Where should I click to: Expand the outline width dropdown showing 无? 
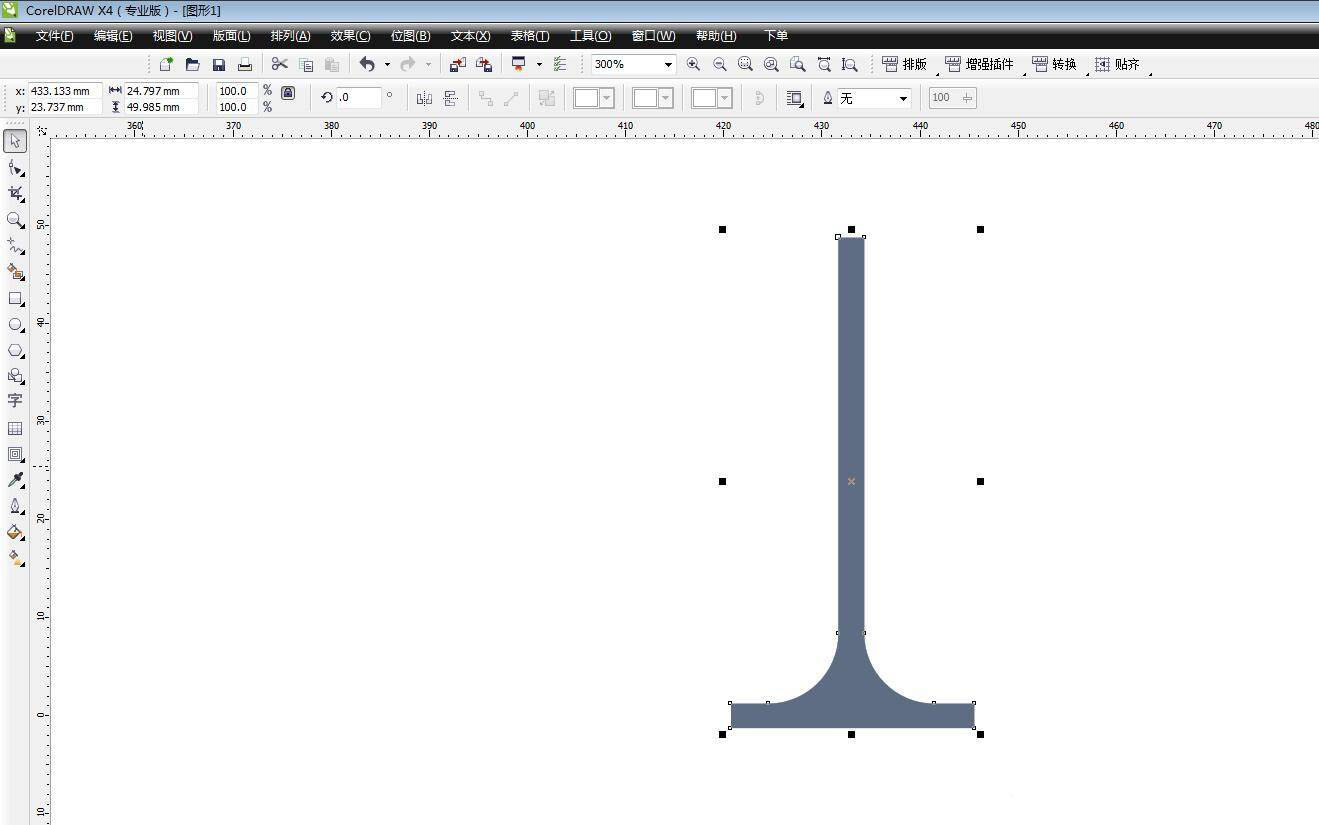[903, 98]
